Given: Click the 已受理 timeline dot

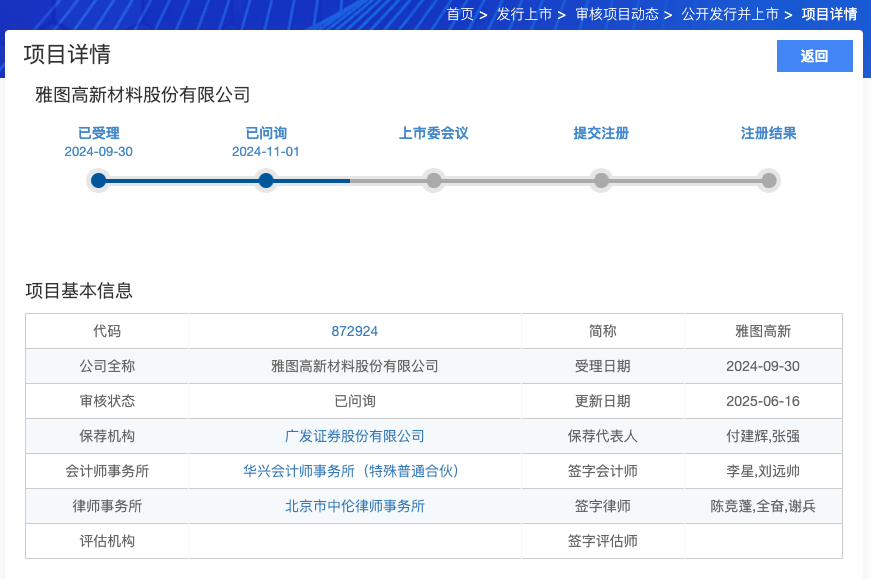Looking at the screenshot, I should click(98, 181).
